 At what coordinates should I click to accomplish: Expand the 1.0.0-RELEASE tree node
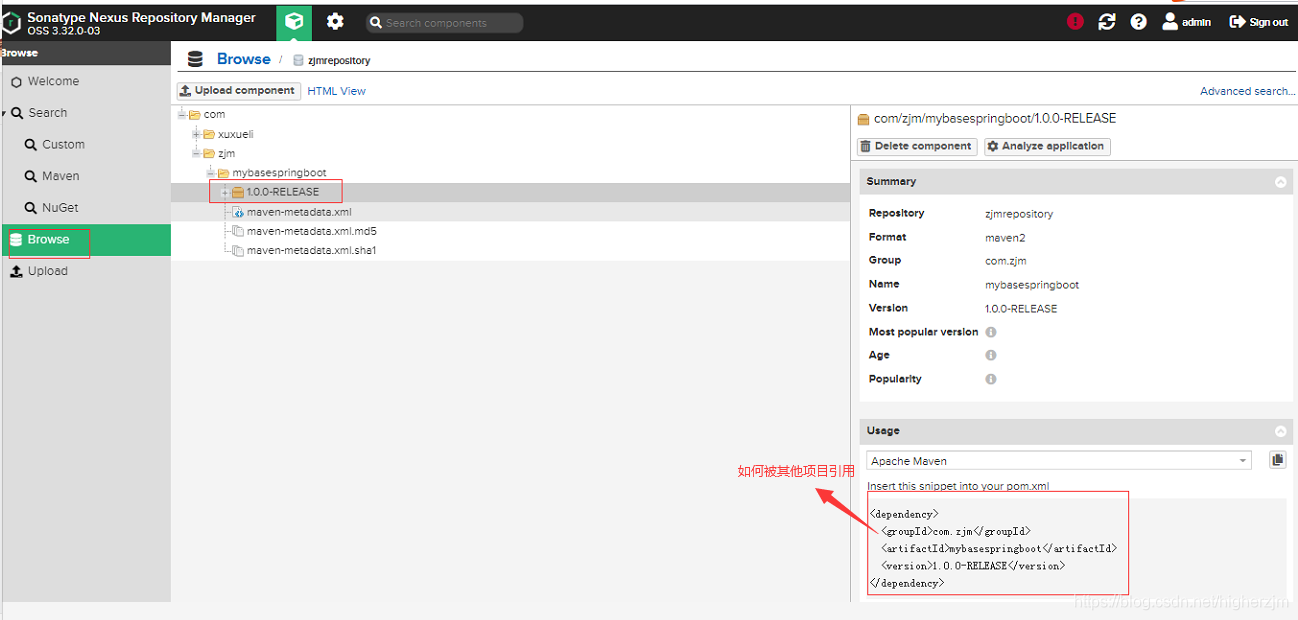(225, 192)
